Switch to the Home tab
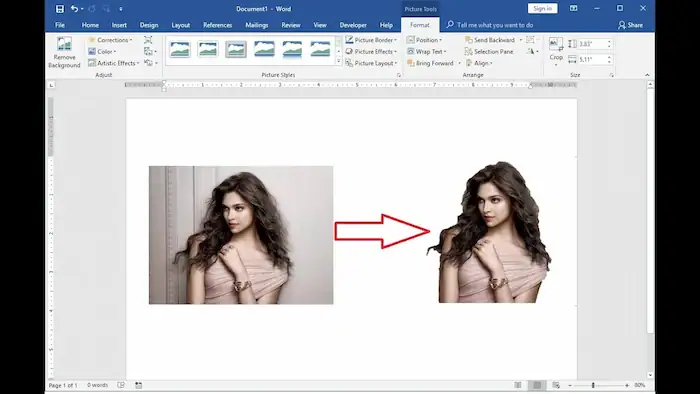This screenshot has height=394, width=700. (x=90, y=25)
